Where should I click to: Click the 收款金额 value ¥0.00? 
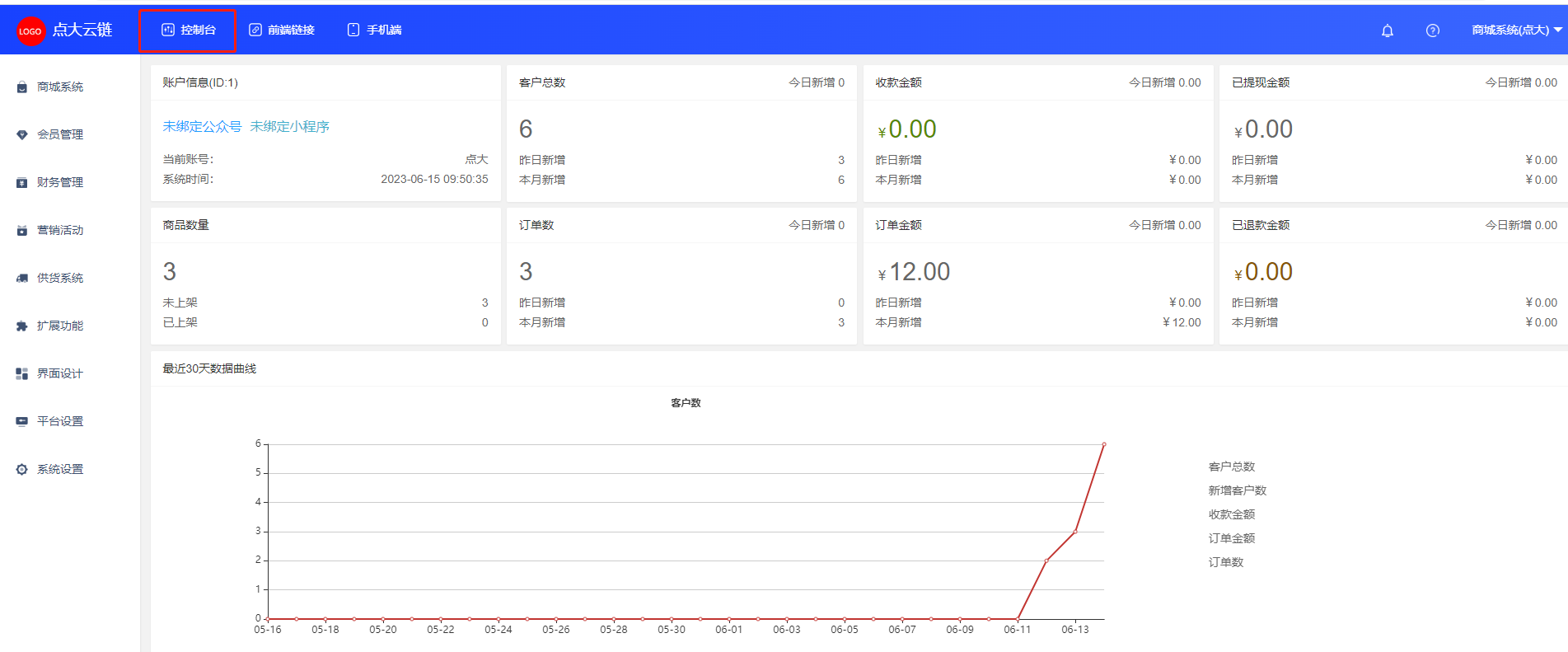coord(906,129)
